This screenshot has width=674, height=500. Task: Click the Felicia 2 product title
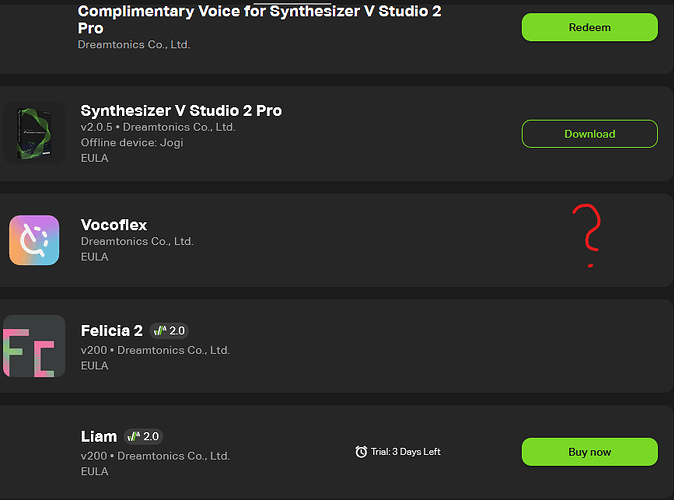(x=112, y=331)
